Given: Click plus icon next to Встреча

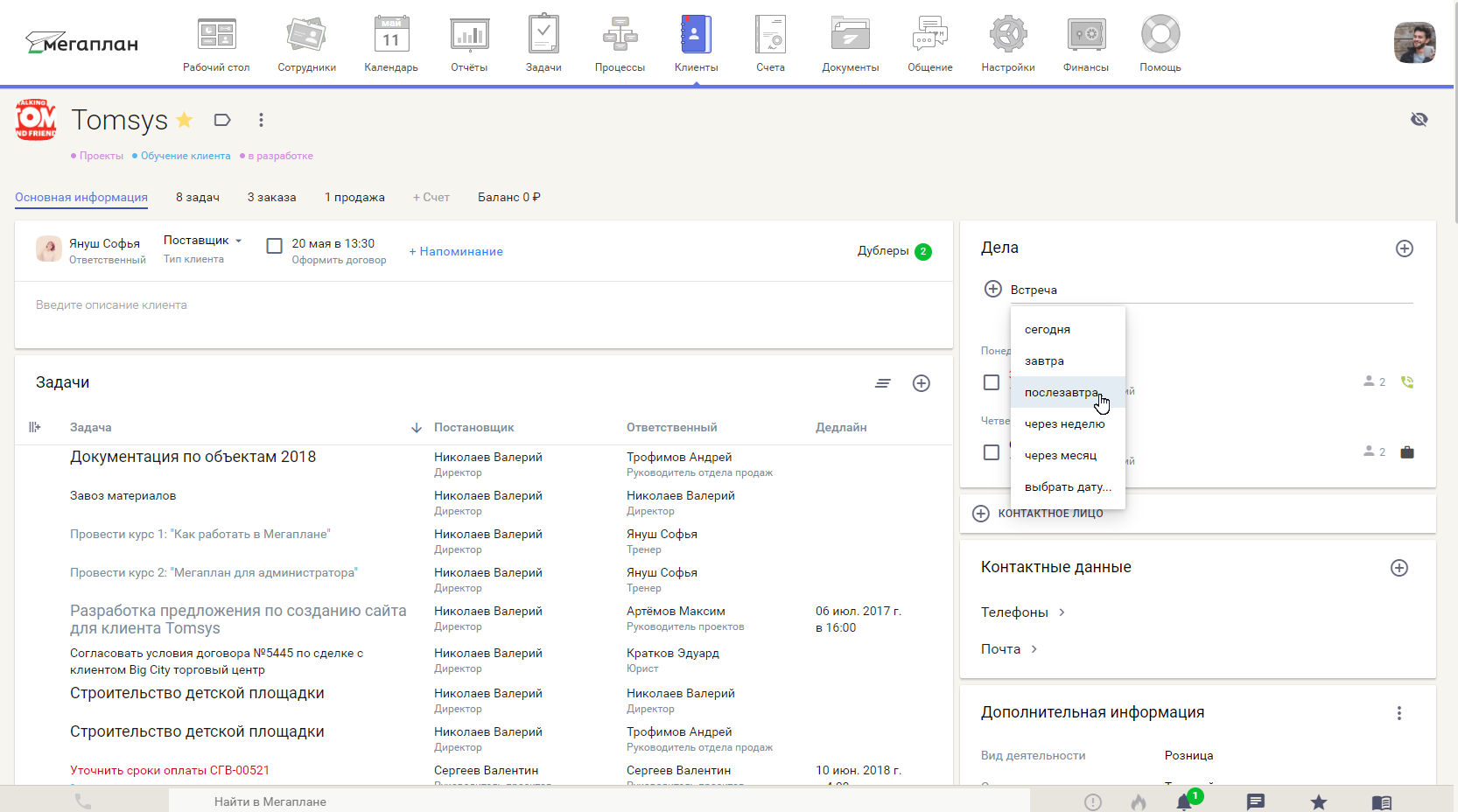Looking at the screenshot, I should 992,289.
